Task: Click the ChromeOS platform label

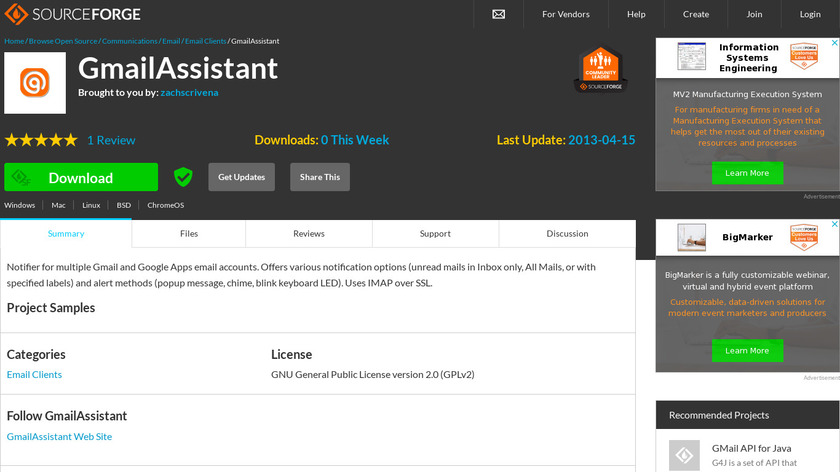Action: pos(166,205)
